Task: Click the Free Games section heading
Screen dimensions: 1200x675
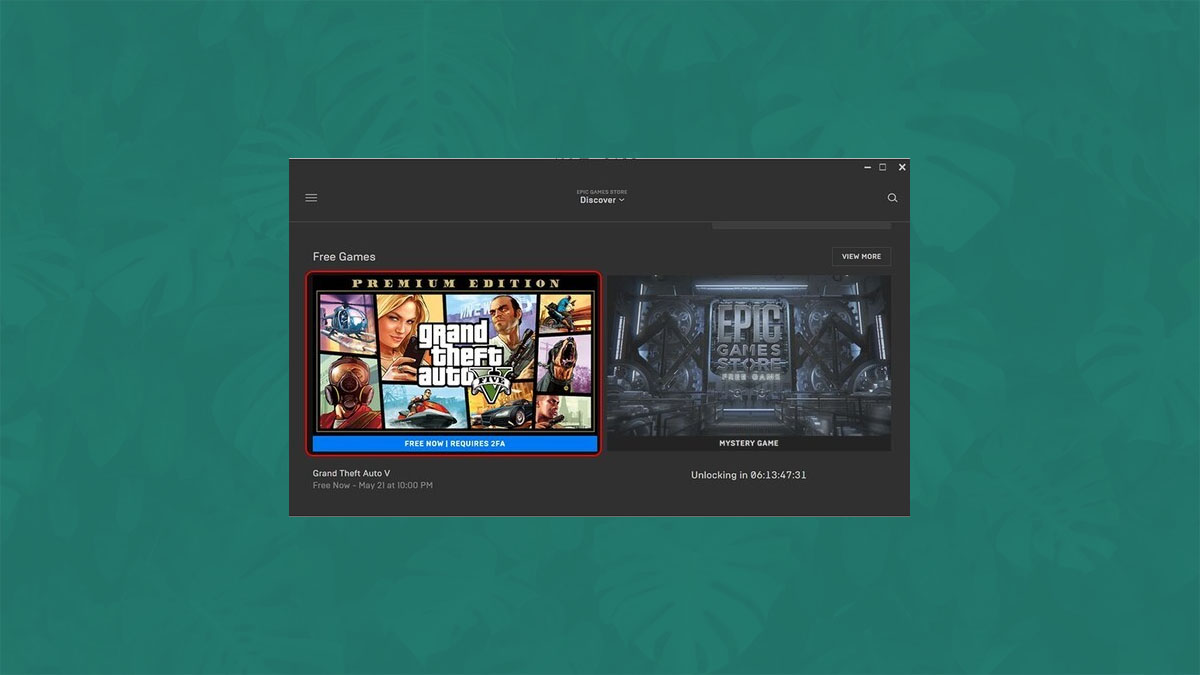Action: 344,256
